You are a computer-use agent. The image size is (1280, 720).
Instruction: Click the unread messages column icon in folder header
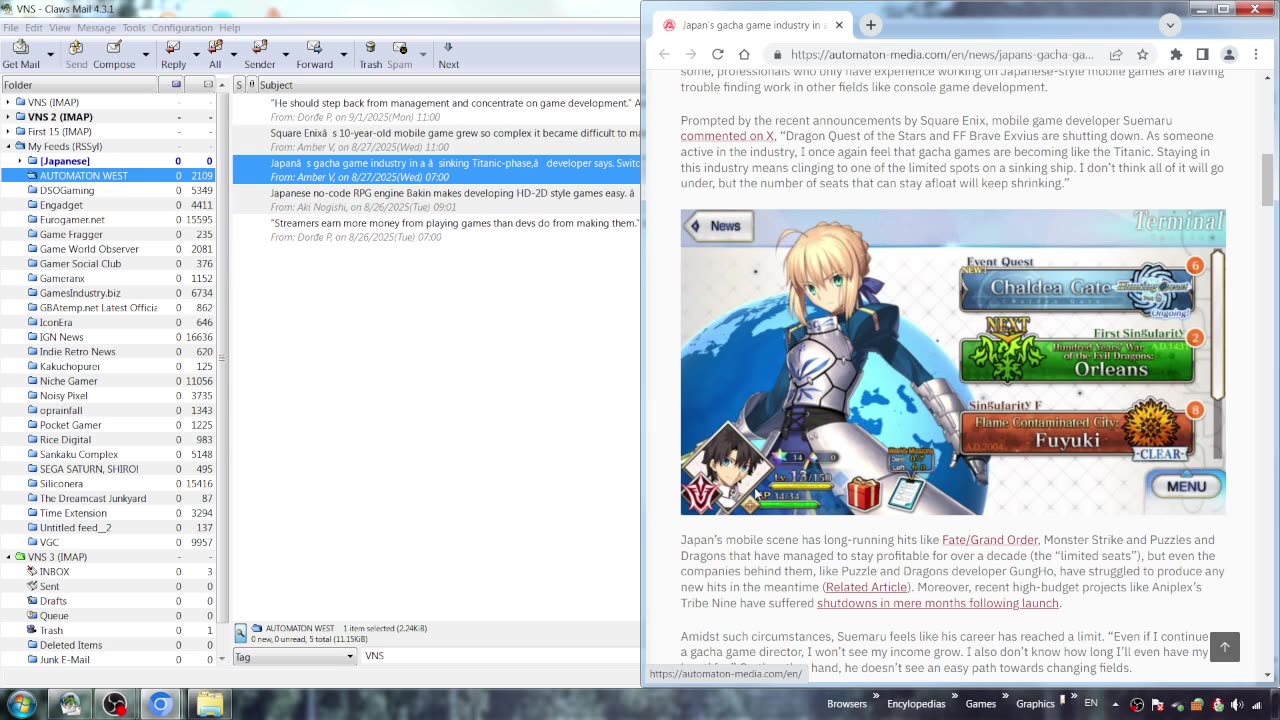pyautogui.click(x=177, y=85)
